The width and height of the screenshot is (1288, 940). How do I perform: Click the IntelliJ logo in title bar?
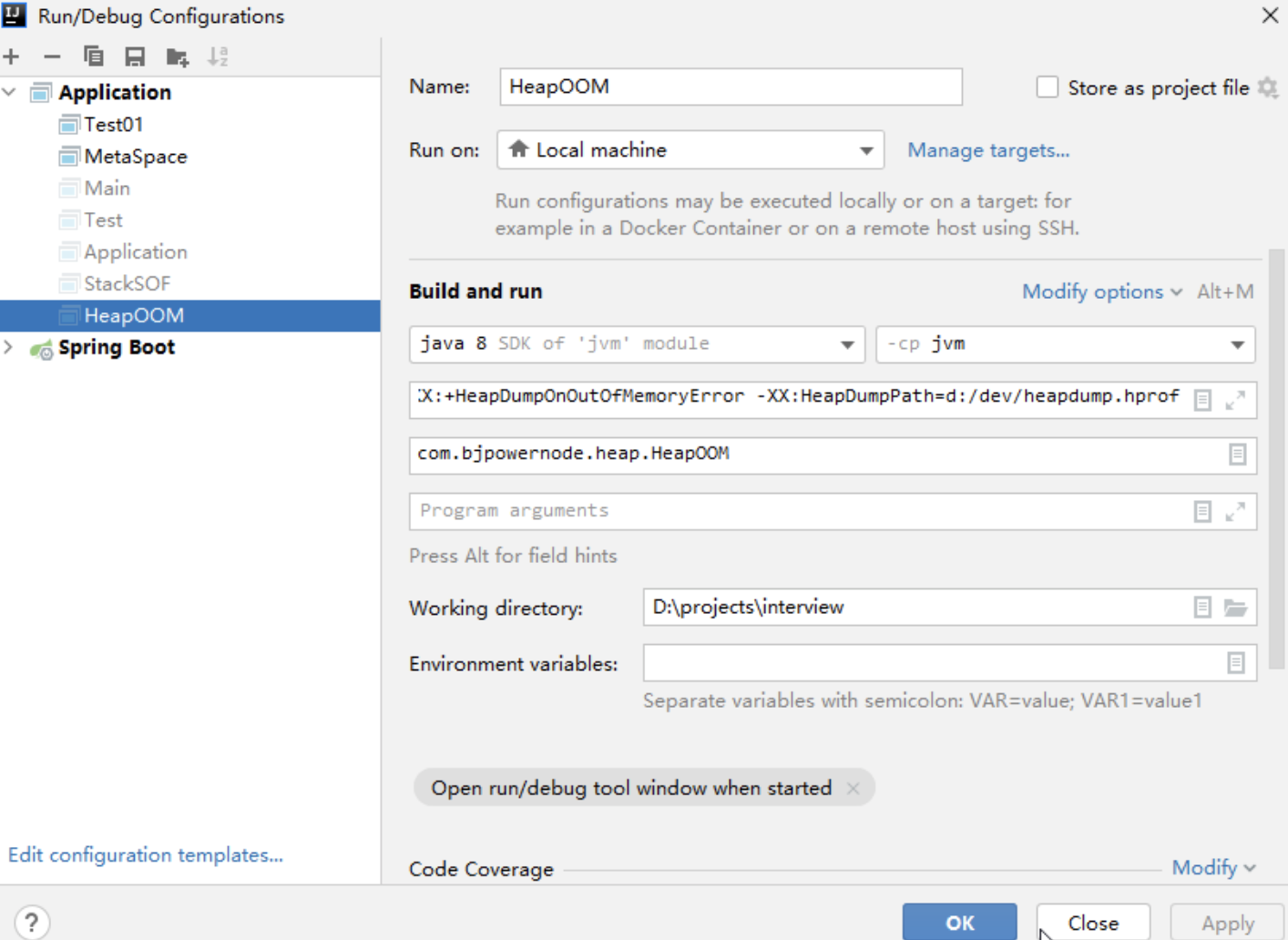[15, 15]
